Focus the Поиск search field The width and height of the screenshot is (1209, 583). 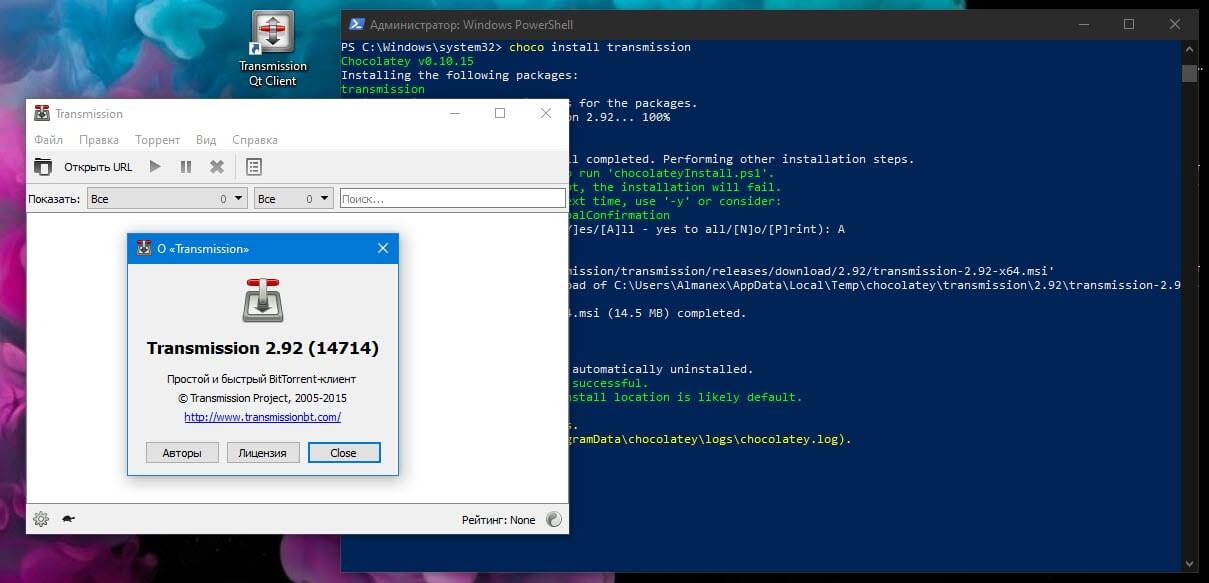452,199
